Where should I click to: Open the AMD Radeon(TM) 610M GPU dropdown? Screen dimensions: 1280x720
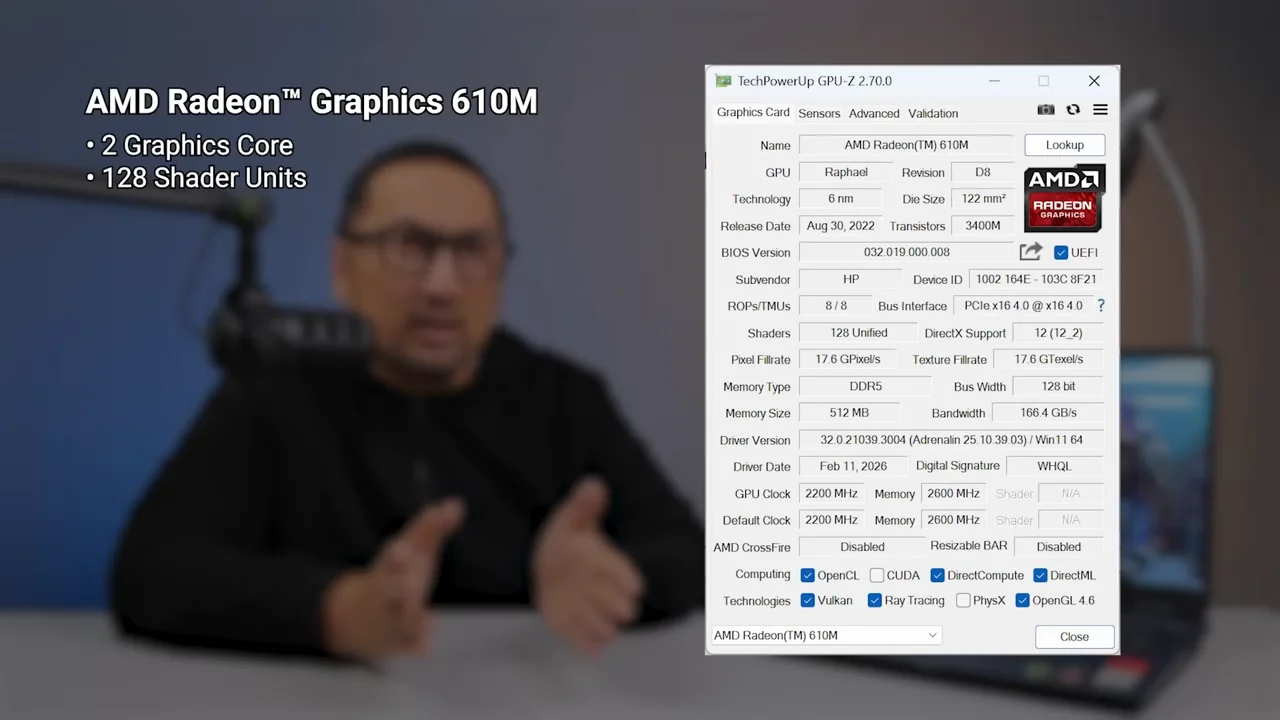(x=826, y=635)
